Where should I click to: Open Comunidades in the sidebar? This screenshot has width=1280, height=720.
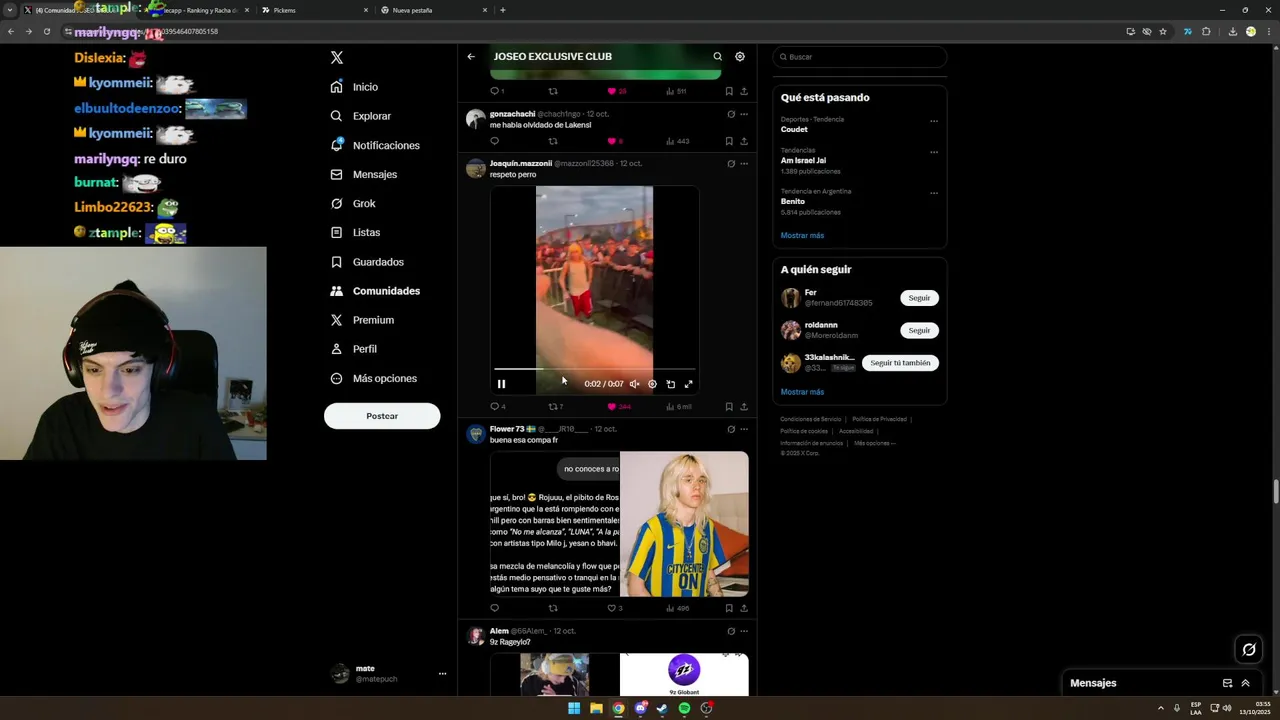coord(375,291)
